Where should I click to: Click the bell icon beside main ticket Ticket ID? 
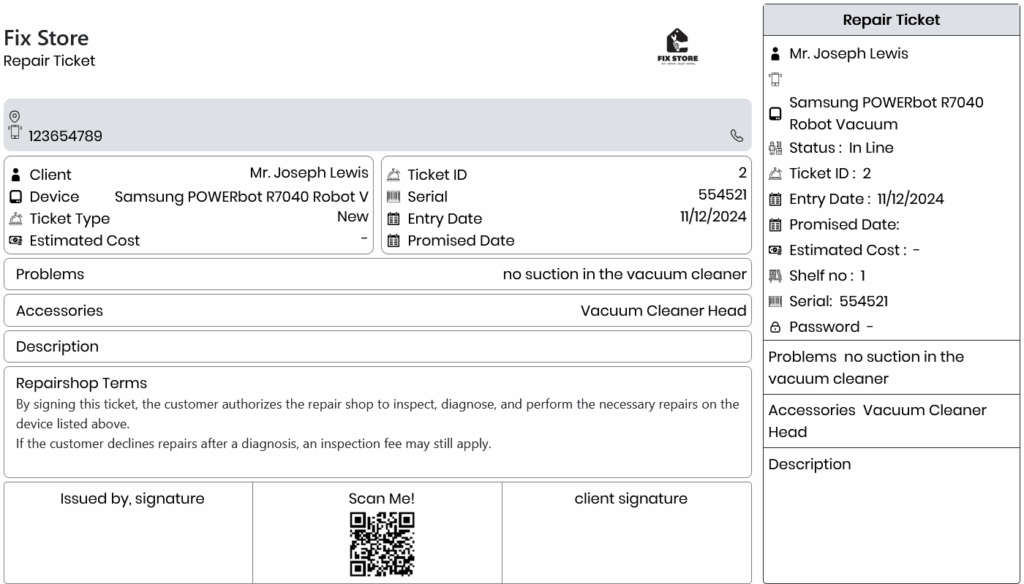[x=393, y=174]
